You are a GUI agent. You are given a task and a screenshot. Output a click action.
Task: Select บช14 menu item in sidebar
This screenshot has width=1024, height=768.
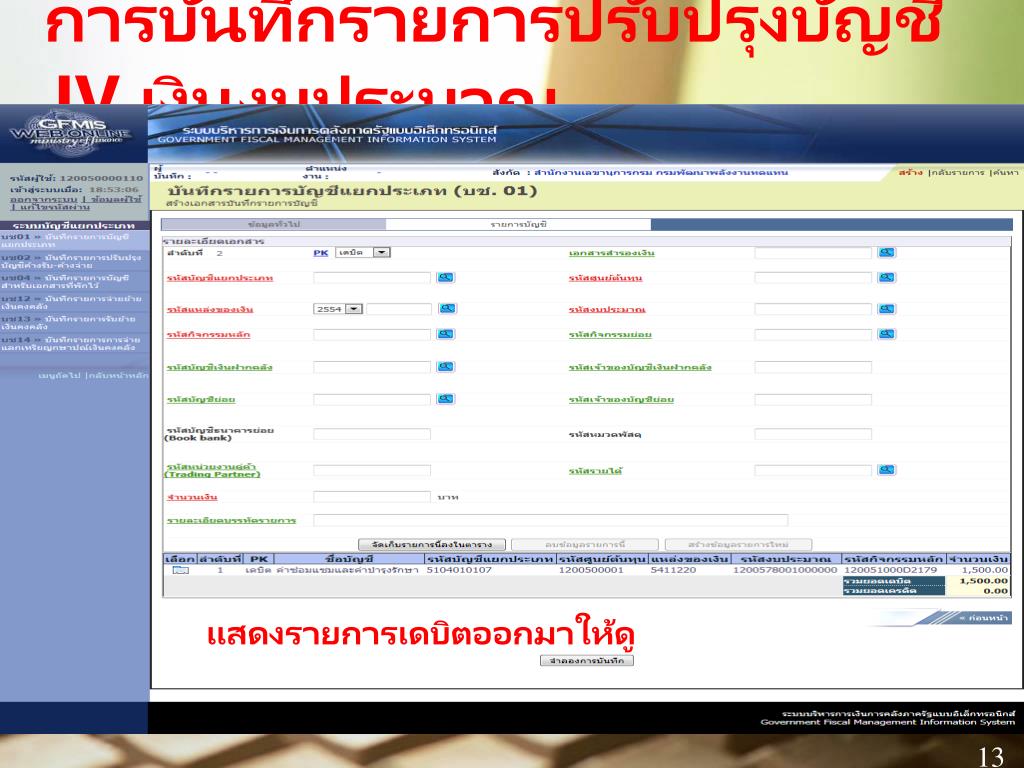74,344
